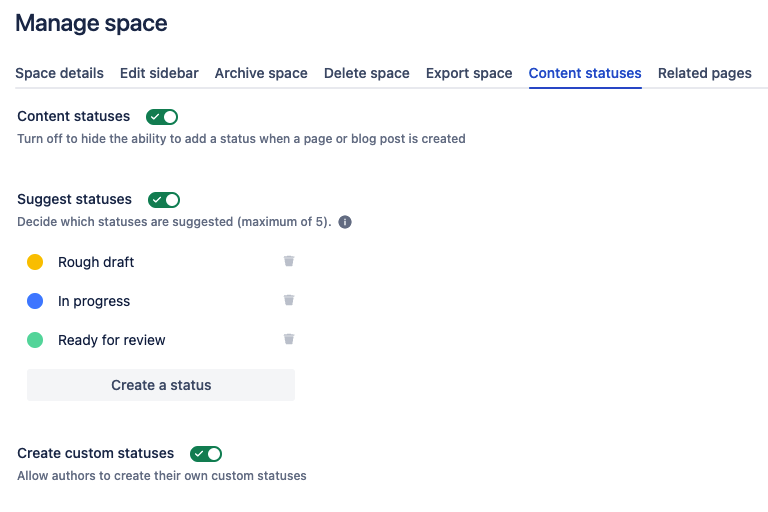The image size is (768, 512).
Task: Disable the Suggest statuses toggle
Action: [x=164, y=200]
